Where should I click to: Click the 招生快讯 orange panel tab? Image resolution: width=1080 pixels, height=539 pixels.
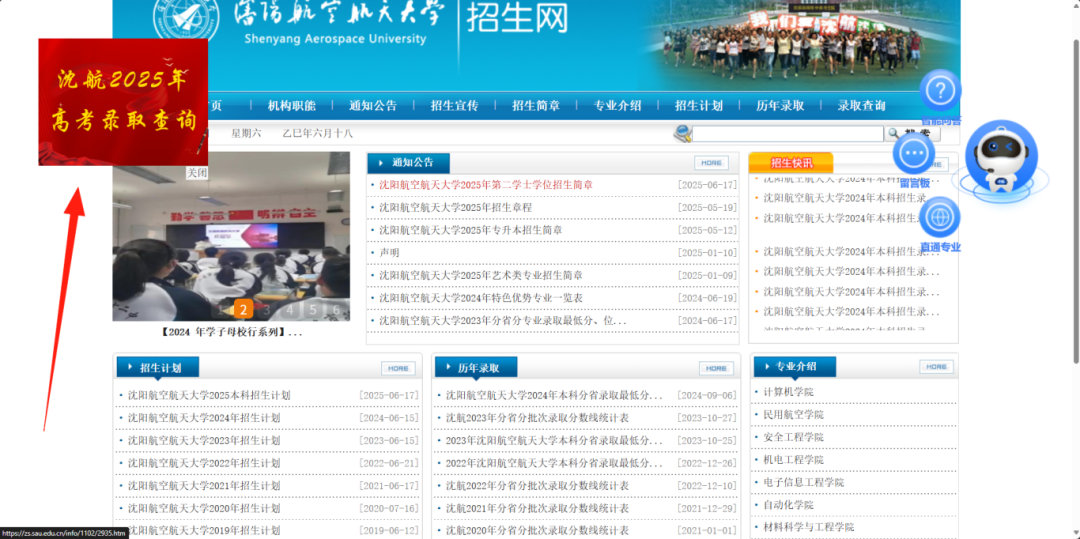click(x=791, y=163)
